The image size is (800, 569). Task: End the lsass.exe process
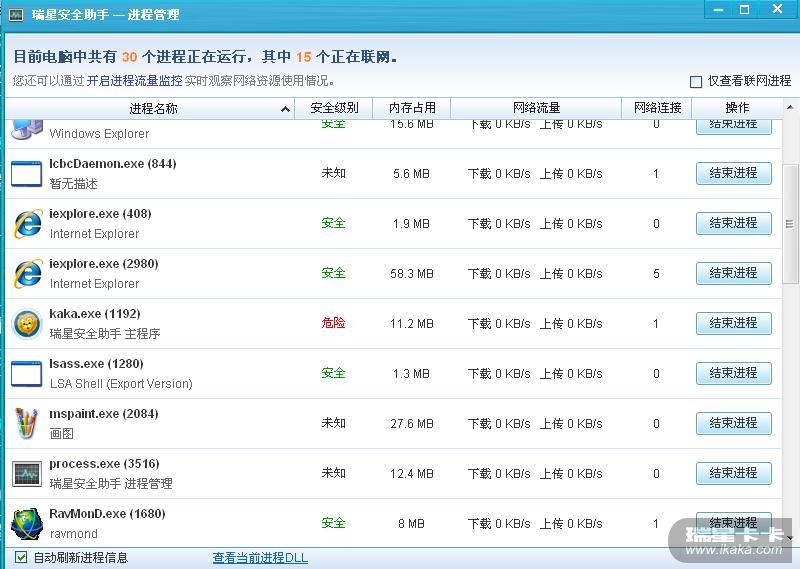click(734, 373)
